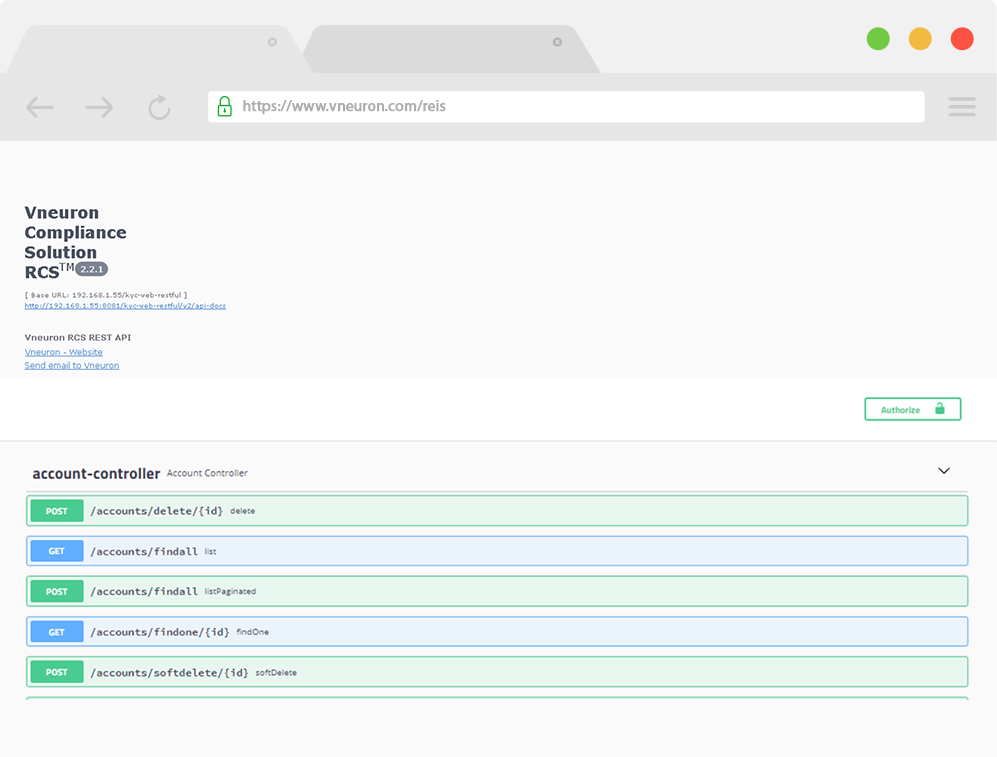Click Send email to Vneuron link
The height and width of the screenshot is (757, 997).
[x=72, y=365]
